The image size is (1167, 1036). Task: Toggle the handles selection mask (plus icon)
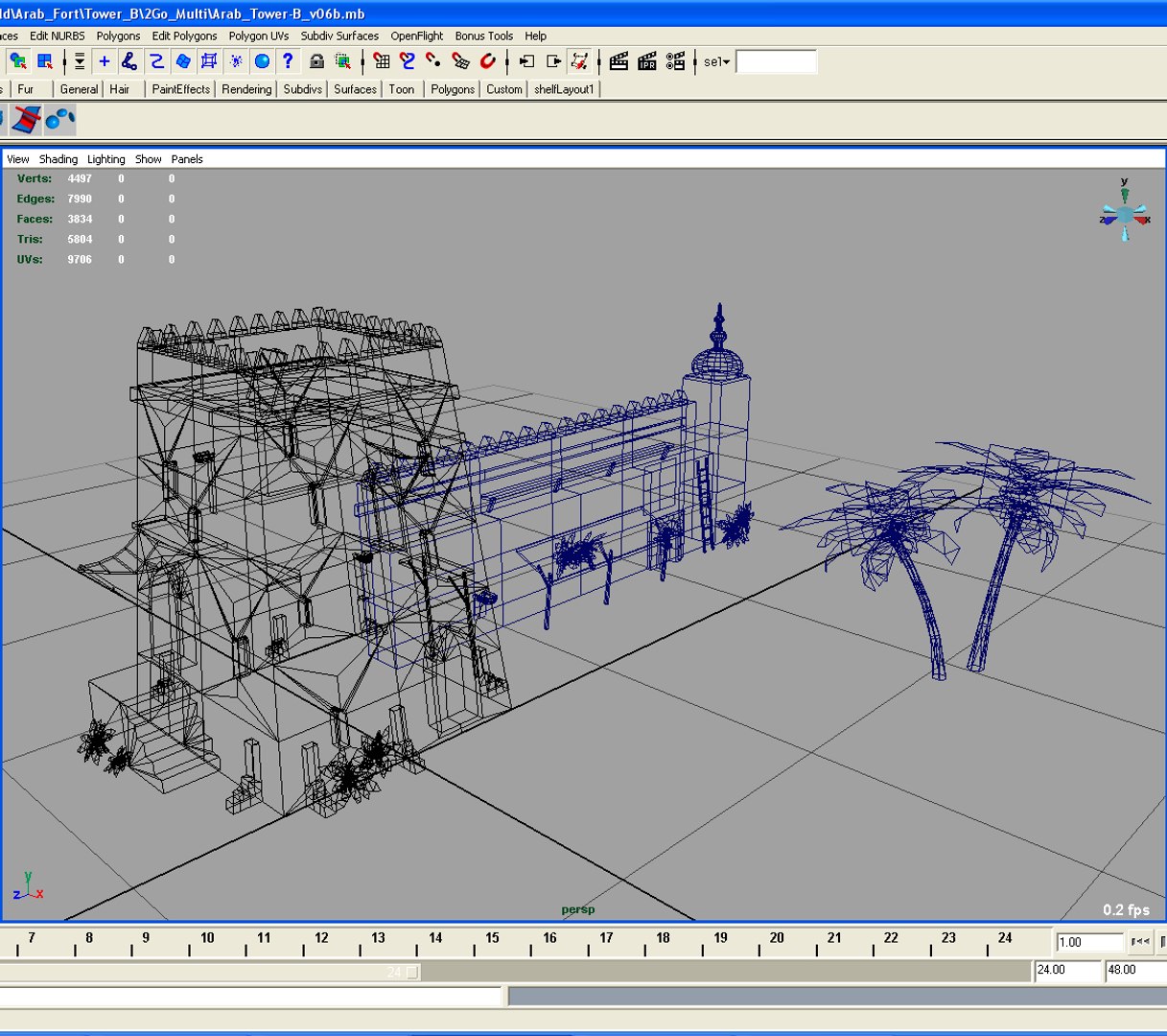[x=105, y=61]
